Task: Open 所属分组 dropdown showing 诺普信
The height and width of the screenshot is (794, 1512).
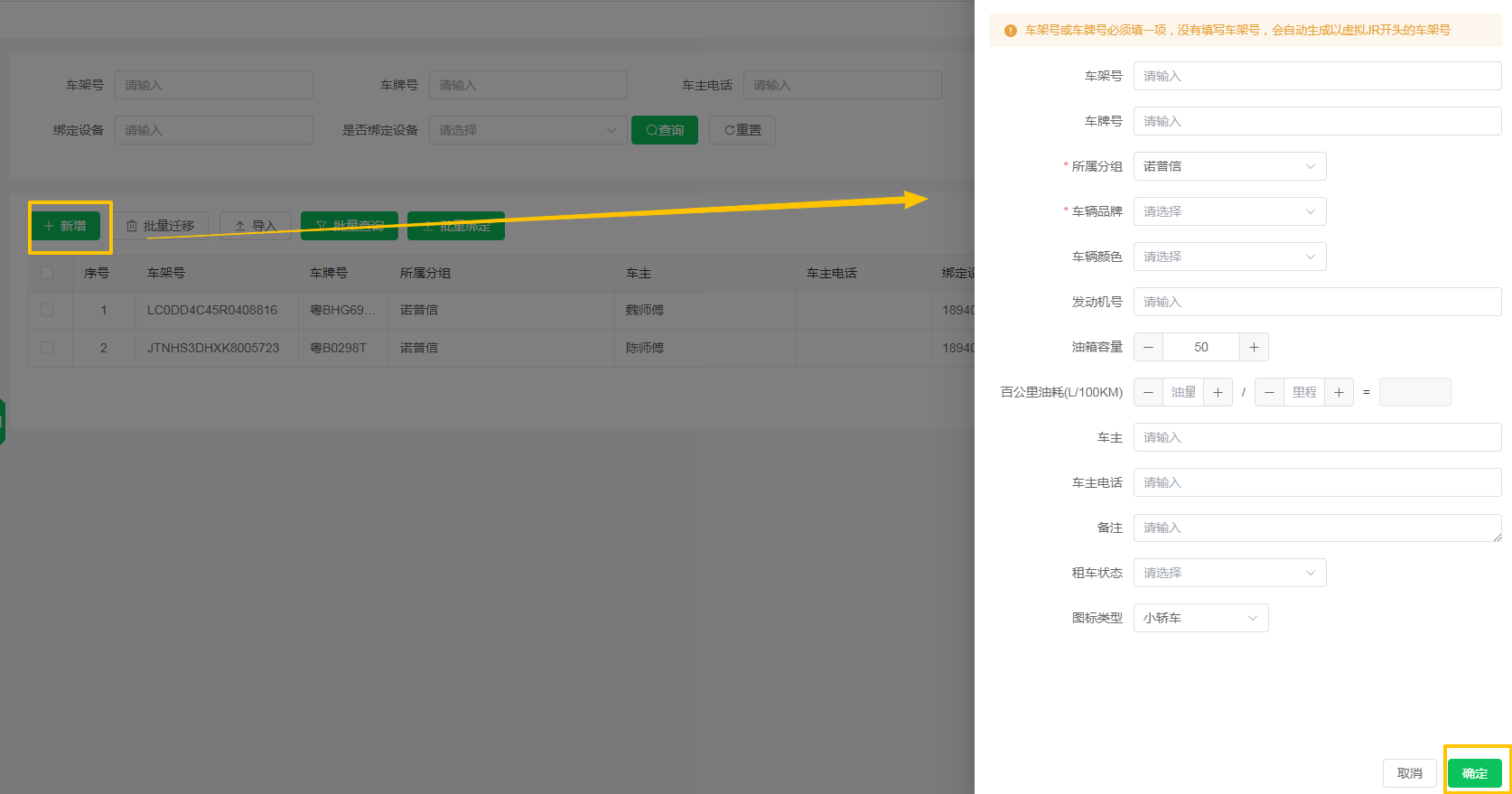Action: pyautogui.click(x=1229, y=166)
